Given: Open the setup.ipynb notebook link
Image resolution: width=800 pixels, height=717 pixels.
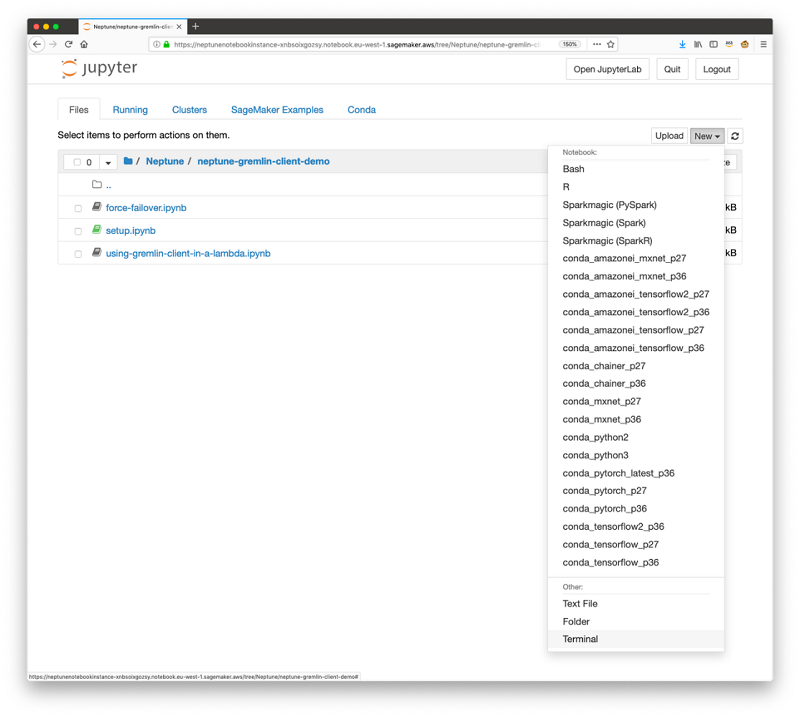Looking at the screenshot, I should (x=131, y=231).
